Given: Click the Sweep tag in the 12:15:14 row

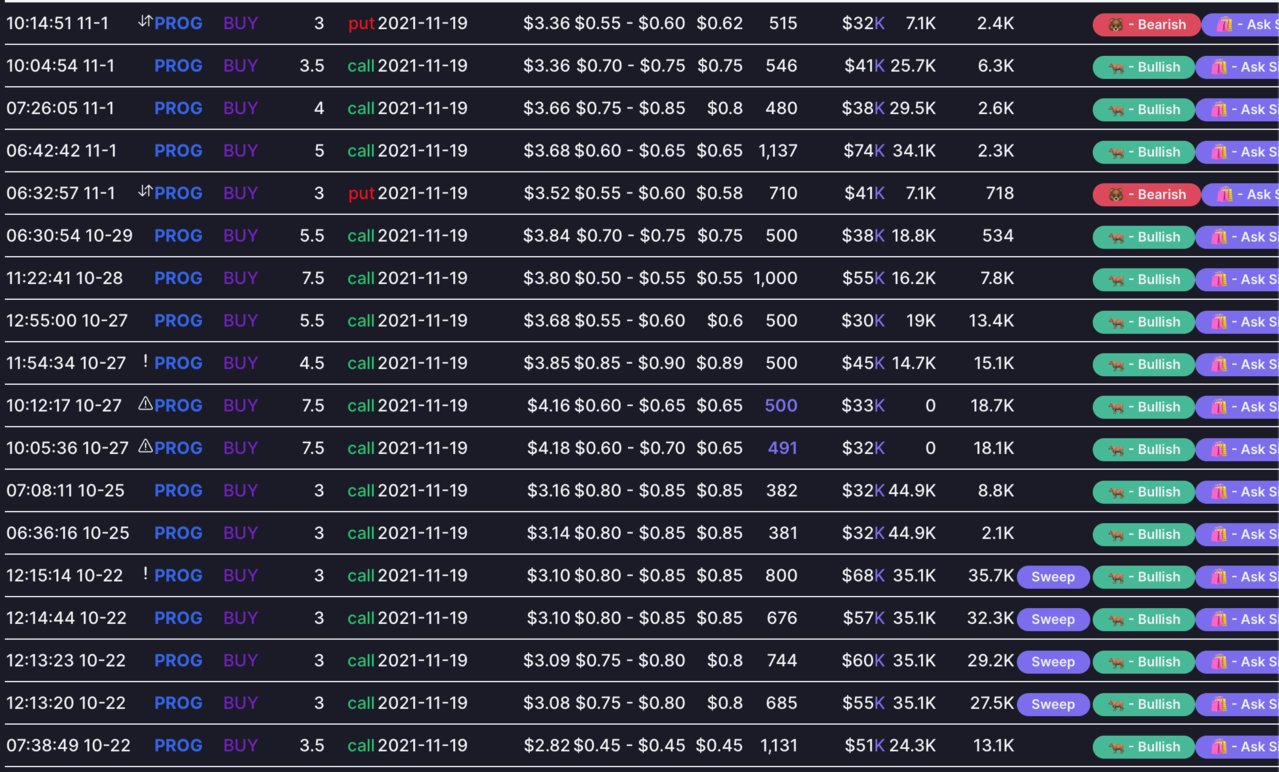Looking at the screenshot, I should (x=1053, y=577).
